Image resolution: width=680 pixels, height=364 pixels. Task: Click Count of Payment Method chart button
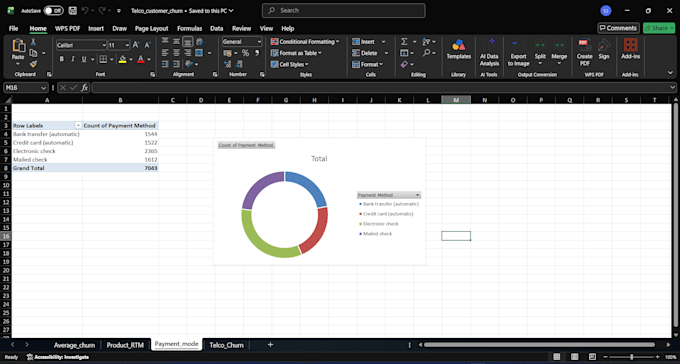(246, 145)
